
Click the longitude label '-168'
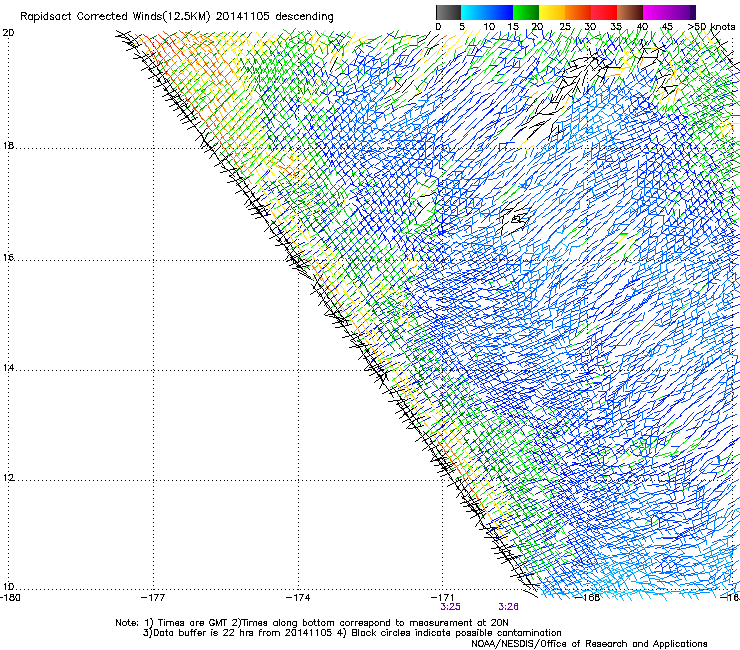[588, 597]
